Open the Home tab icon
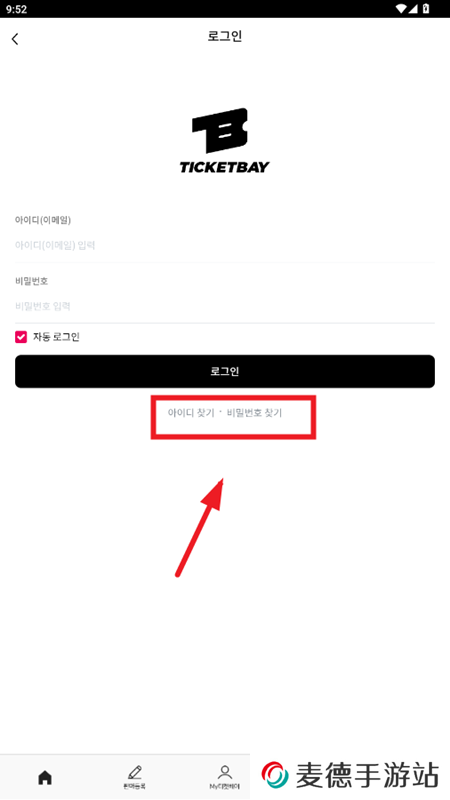Screen dimensions: 450x800 (x=45, y=778)
